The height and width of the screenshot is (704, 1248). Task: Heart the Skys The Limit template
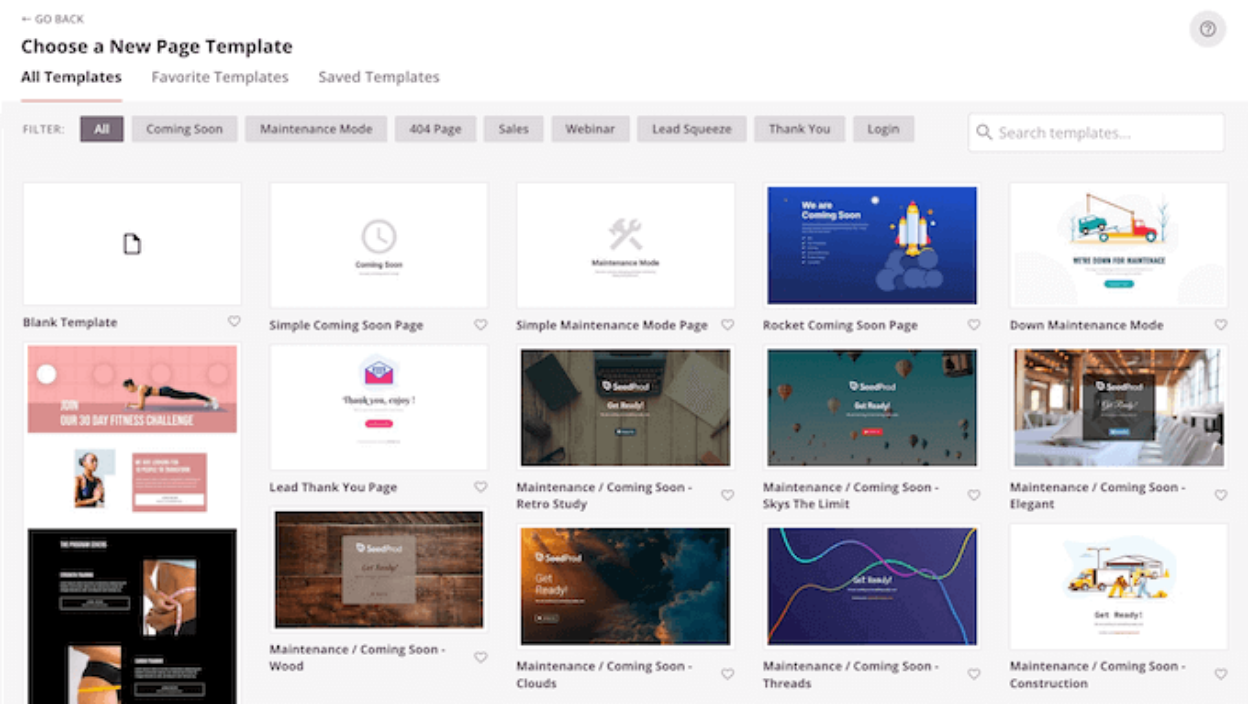[974, 495]
